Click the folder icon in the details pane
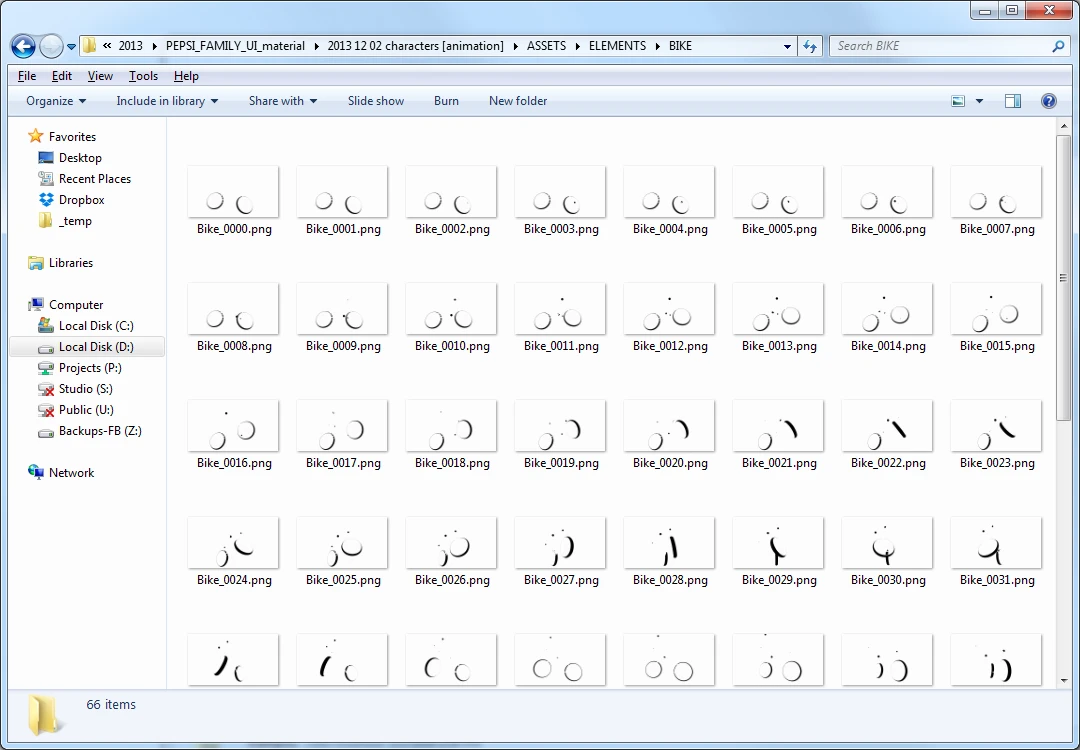This screenshot has width=1080, height=750. pyautogui.click(x=44, y=714)
